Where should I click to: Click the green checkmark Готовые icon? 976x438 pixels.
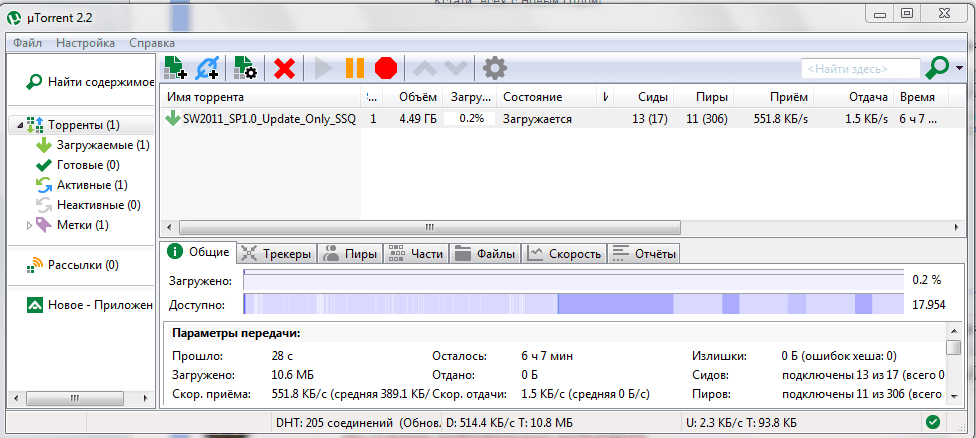[44, 165]
